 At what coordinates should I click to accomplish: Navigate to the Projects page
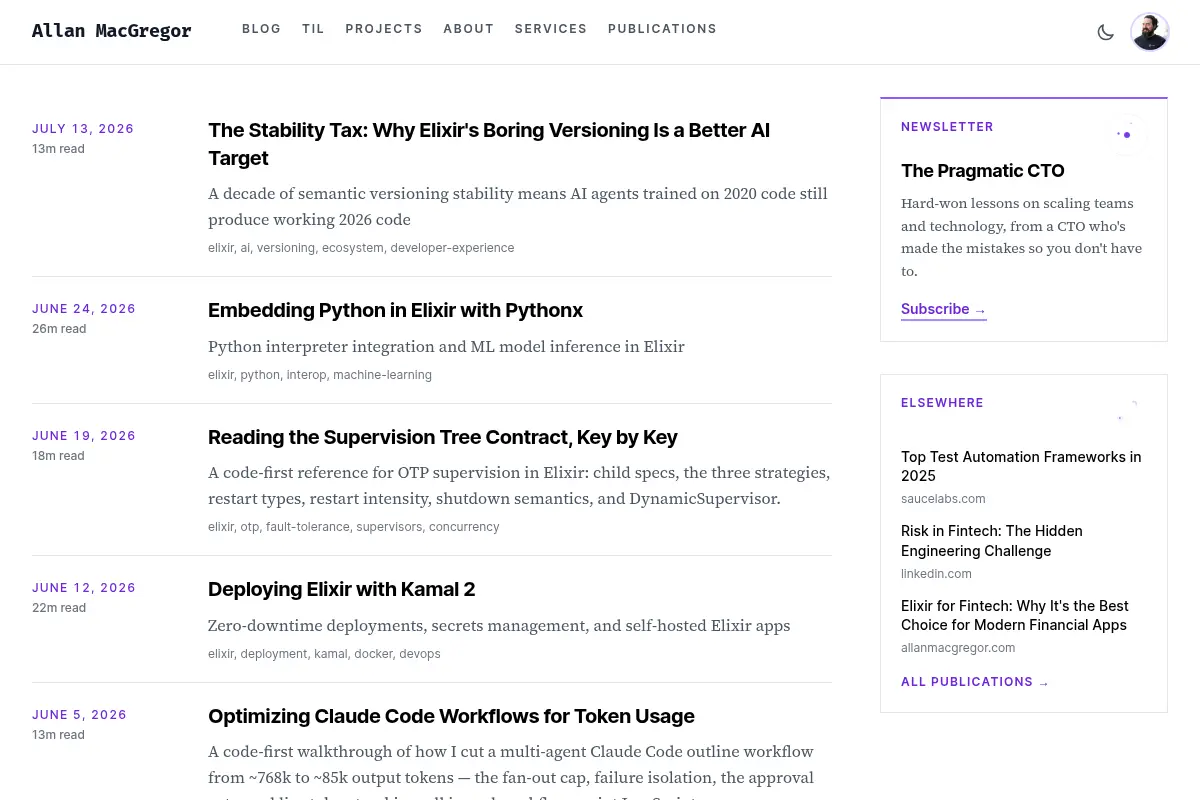coord(384,29)
